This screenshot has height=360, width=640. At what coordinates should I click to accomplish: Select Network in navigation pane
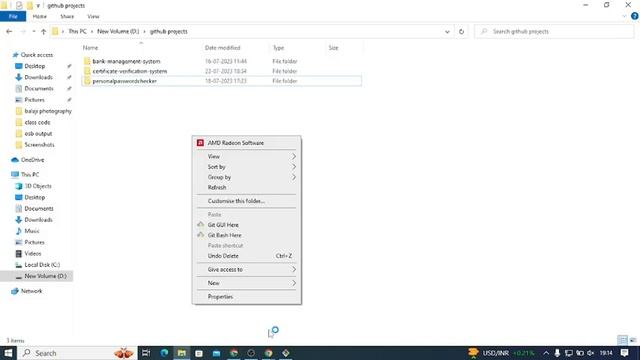coord(31,291)
